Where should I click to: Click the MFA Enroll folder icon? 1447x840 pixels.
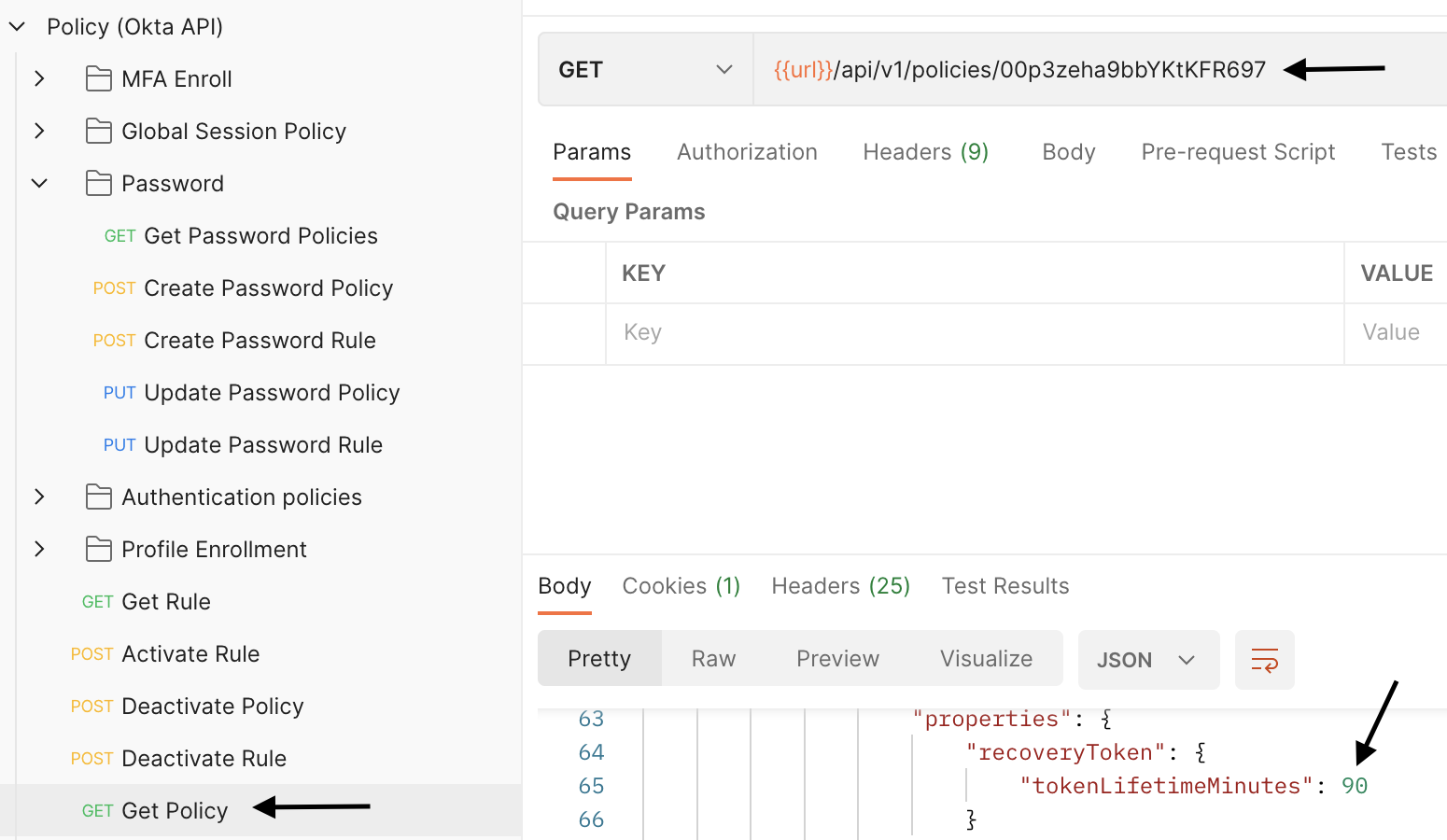pos(98,79)
